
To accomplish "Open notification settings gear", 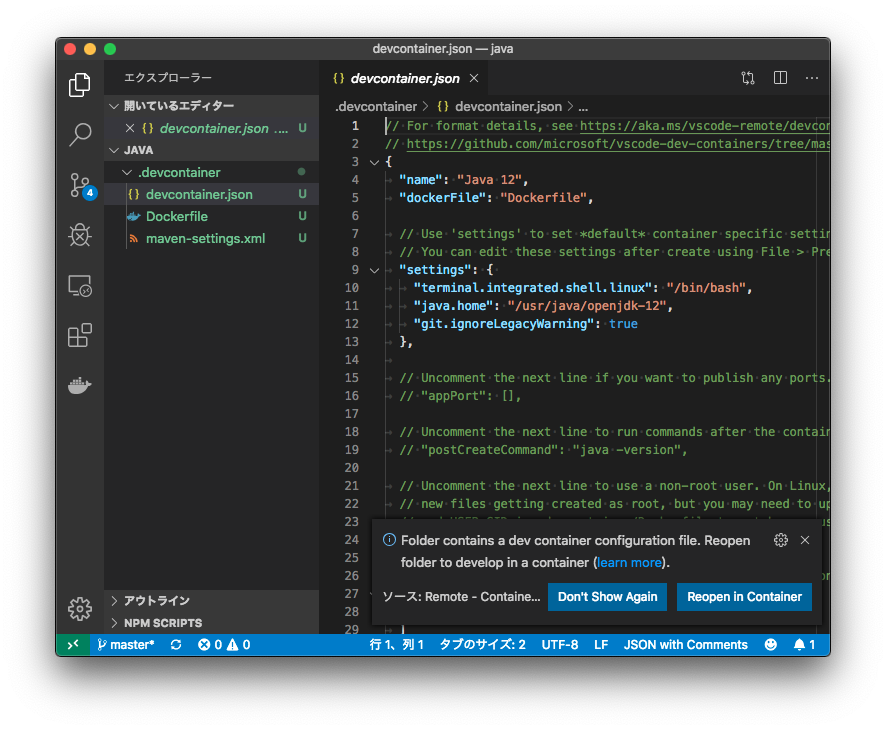I will [x=780, y=540].
